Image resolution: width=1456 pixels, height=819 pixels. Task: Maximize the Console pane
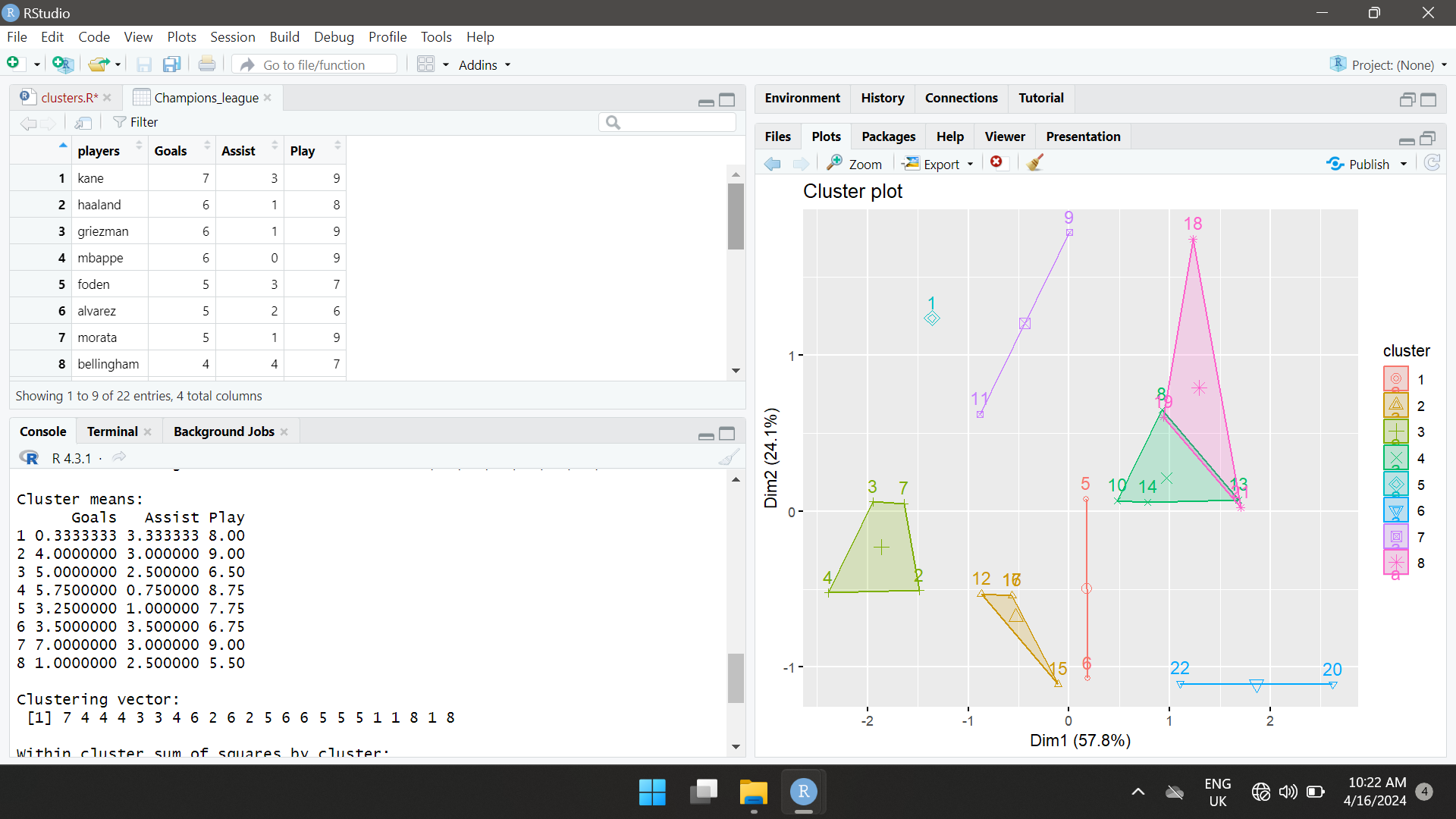[x=727, y=434]
